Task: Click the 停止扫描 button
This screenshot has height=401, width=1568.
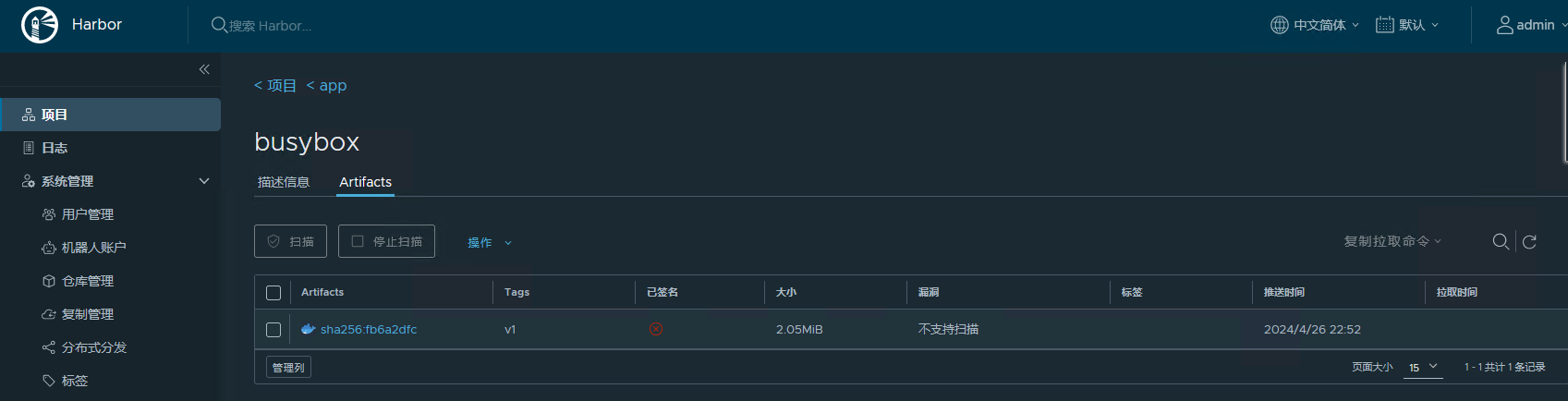Action: coord(386,241)
